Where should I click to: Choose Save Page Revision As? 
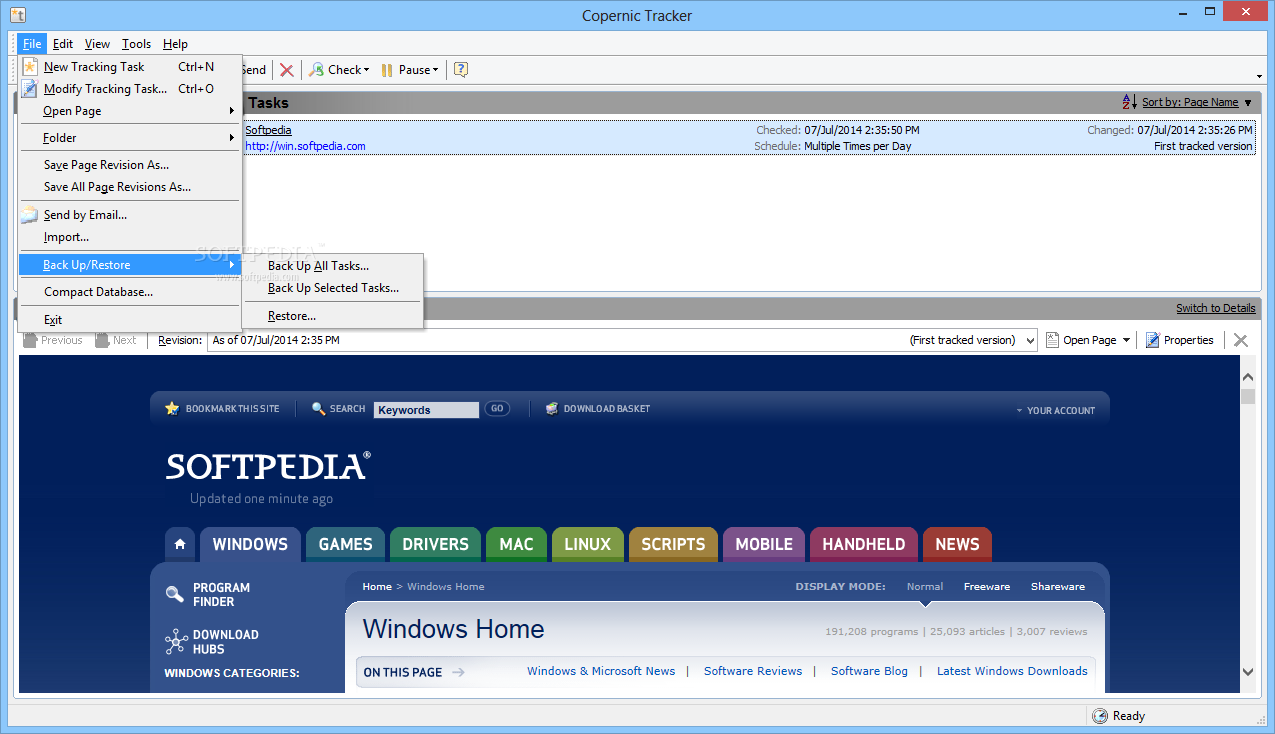pos(130,165)
